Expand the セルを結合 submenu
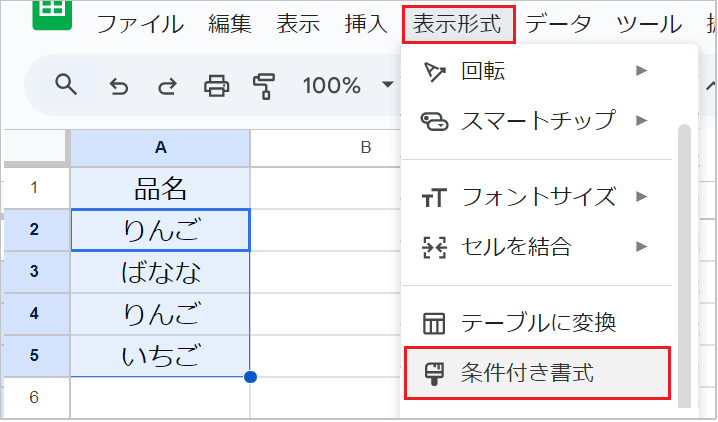The image size is (718, 422). coord(536,247)
